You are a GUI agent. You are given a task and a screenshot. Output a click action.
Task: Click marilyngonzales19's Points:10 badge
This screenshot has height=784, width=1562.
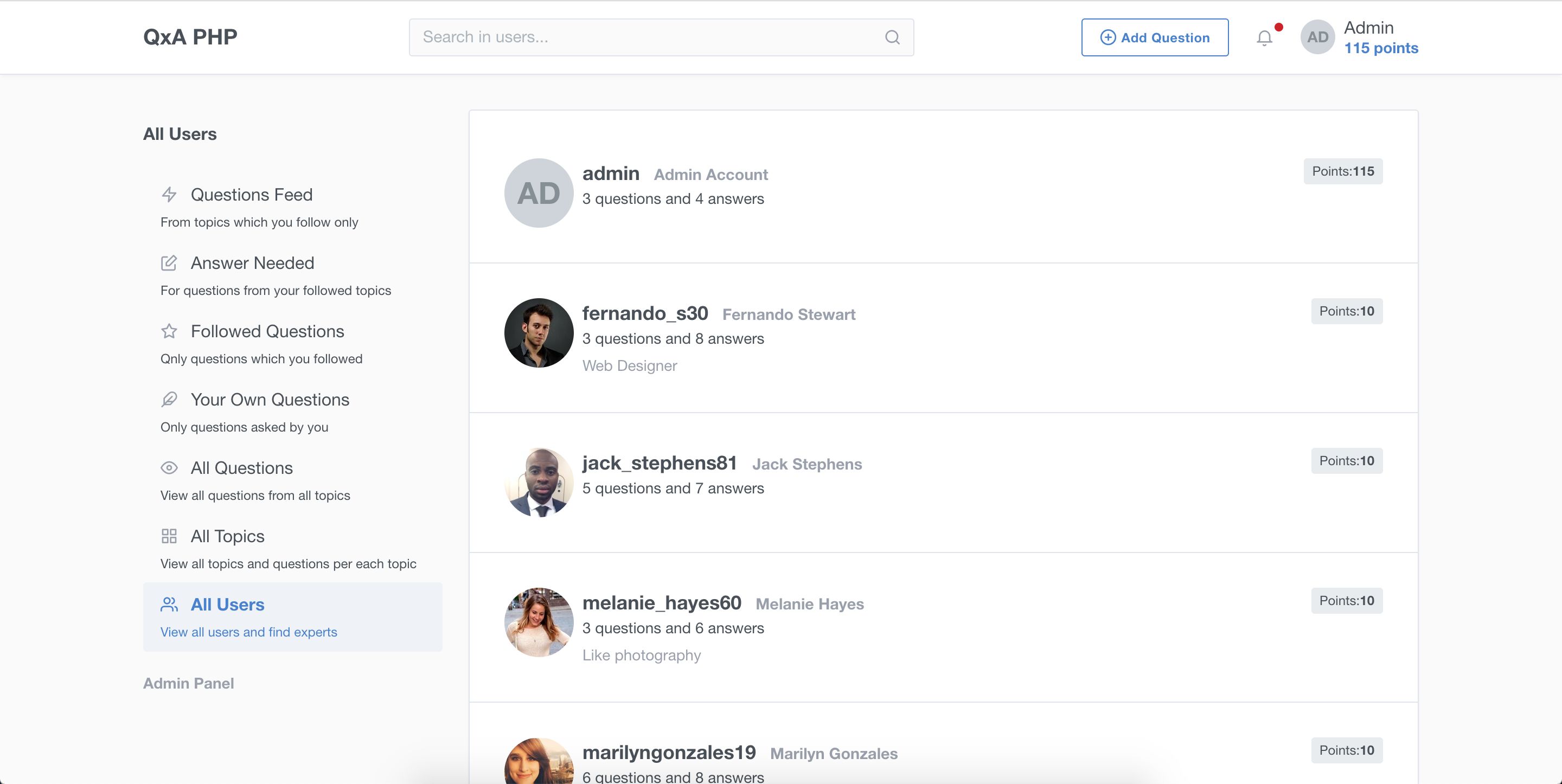pos(1347,750)
